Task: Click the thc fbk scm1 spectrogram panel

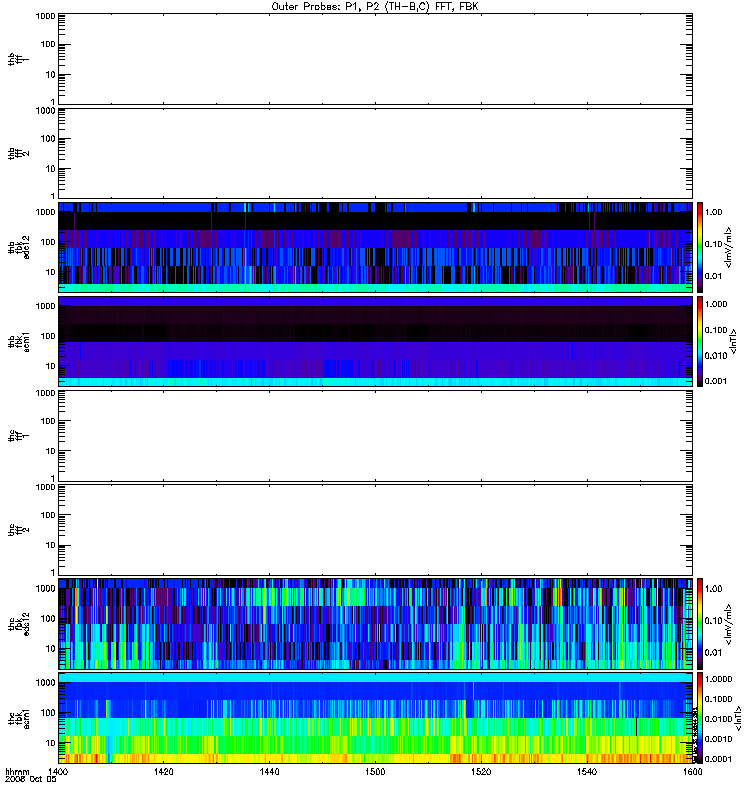Action: (375, 718)
